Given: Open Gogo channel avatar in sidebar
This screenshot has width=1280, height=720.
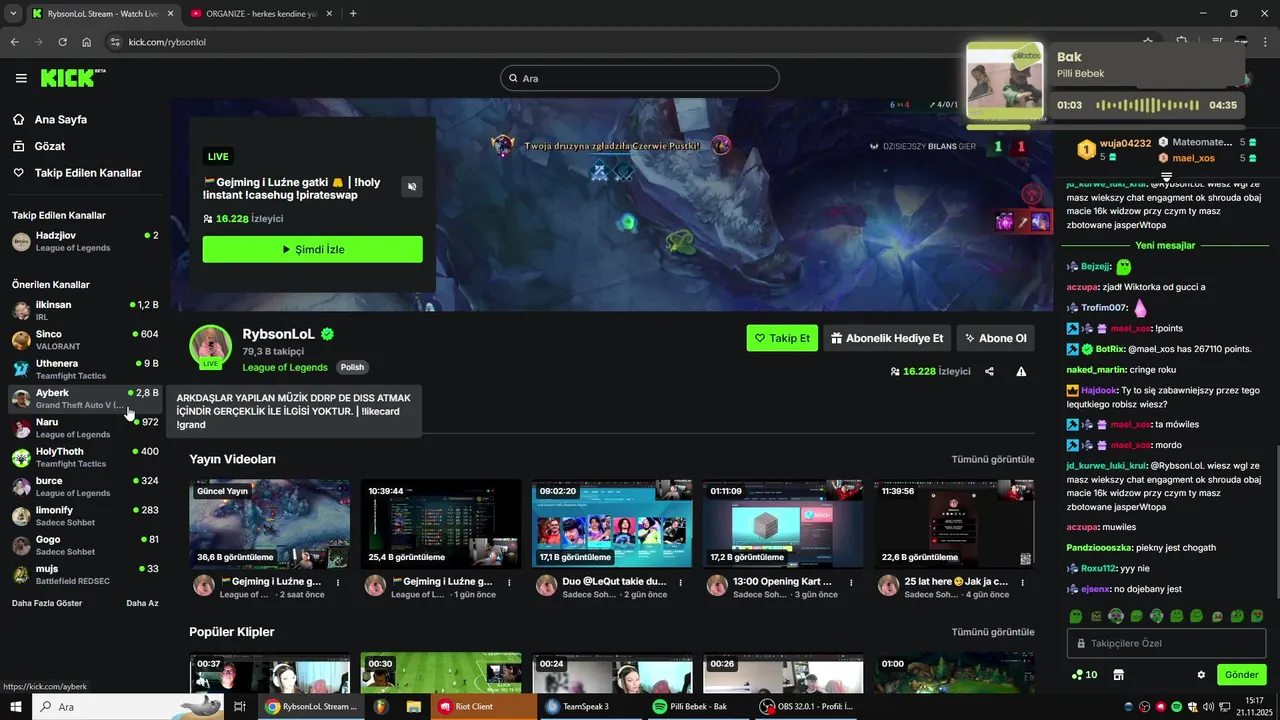Looking at the screenshot, I should pyautogui.click(x=21, y=545).
